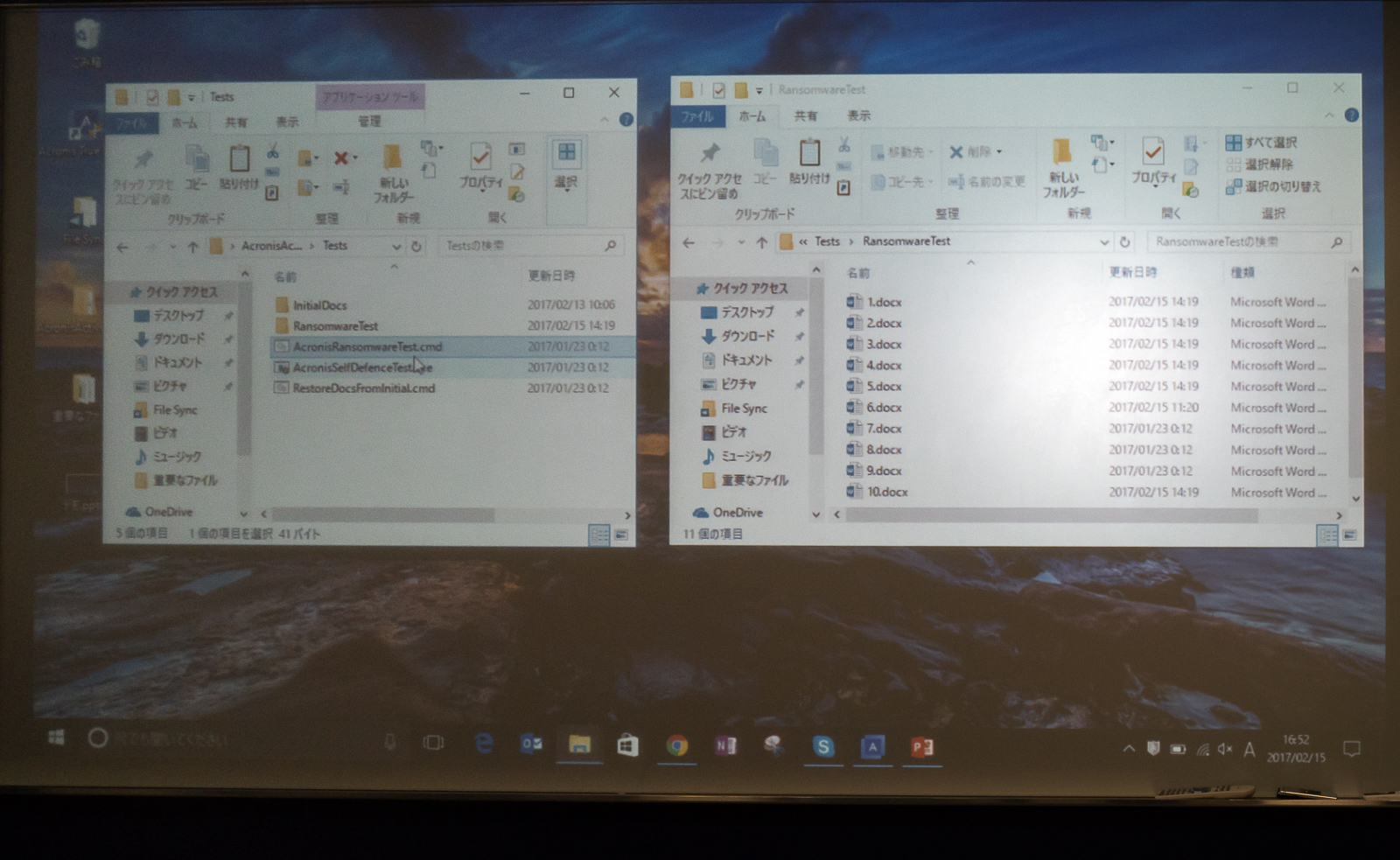Switch to the 表示 tab in RansomwareTest window
Image resolution: width=1400 pixels, height=860 pixels.
[858, 115]
